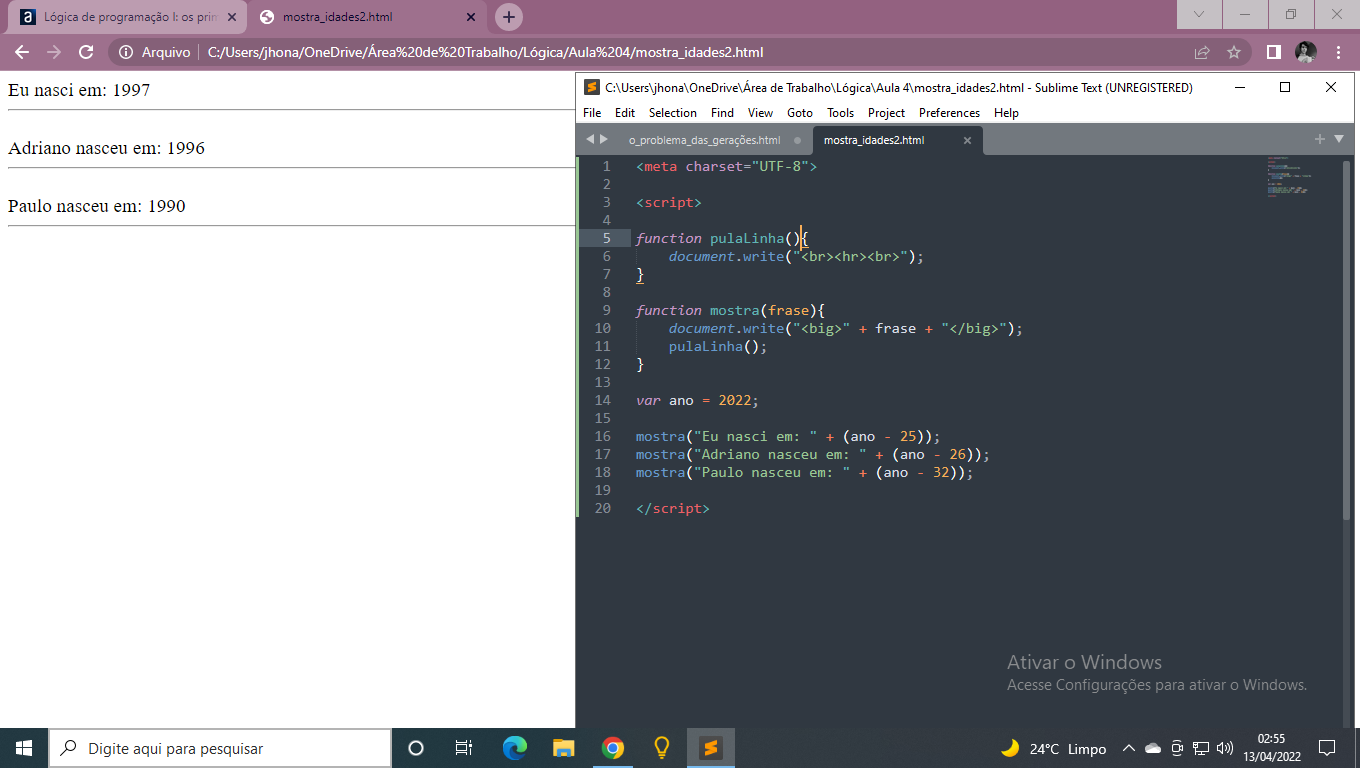Screen dimensions: 1360x768
Task: Click the closing '</script>' tag
Action: tap(672, 508)
